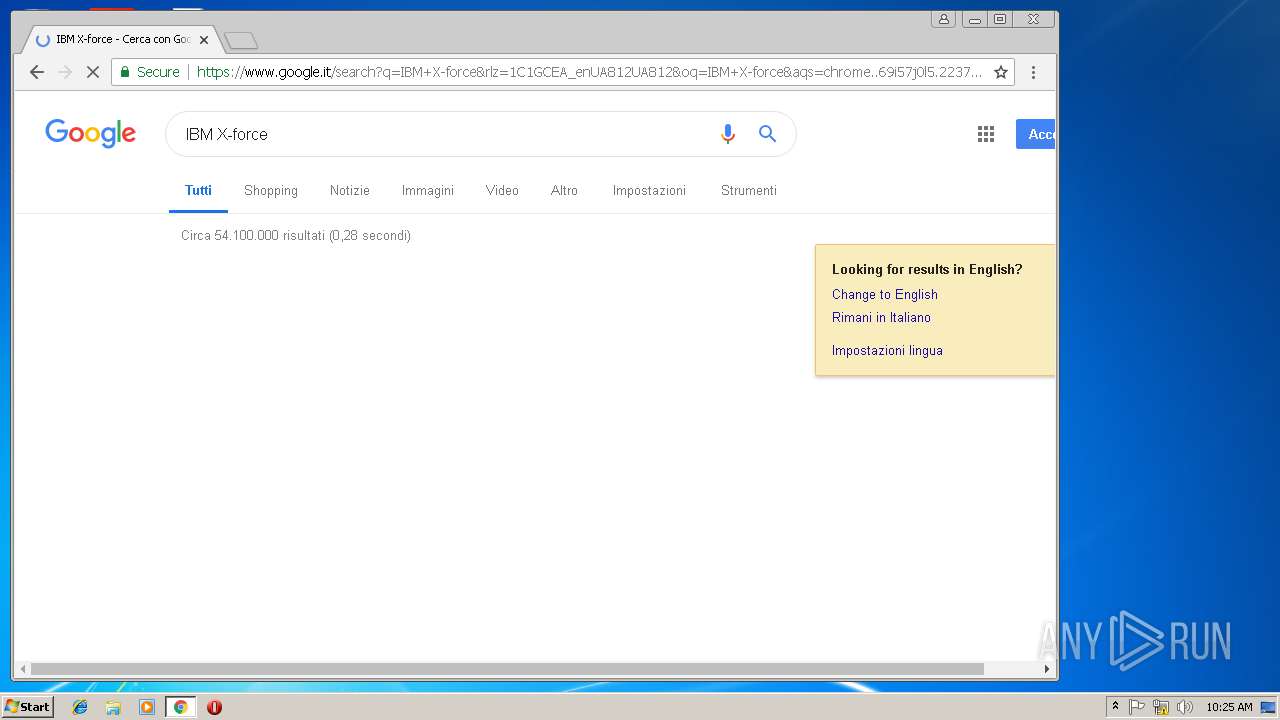1280x720 pixels.
Task: Click the Action Center flag icon
Action: (1137, 707)
